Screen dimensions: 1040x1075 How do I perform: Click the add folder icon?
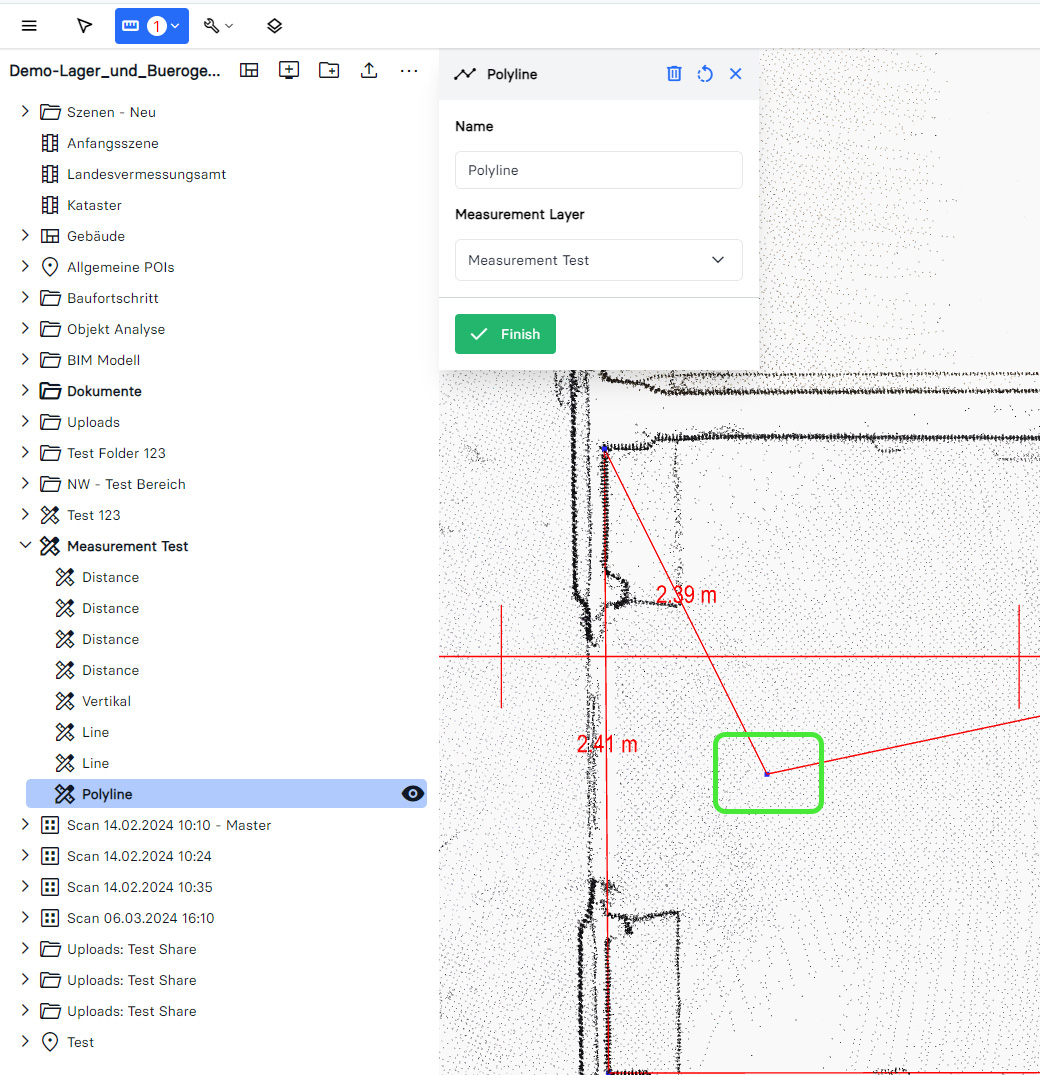328,70
